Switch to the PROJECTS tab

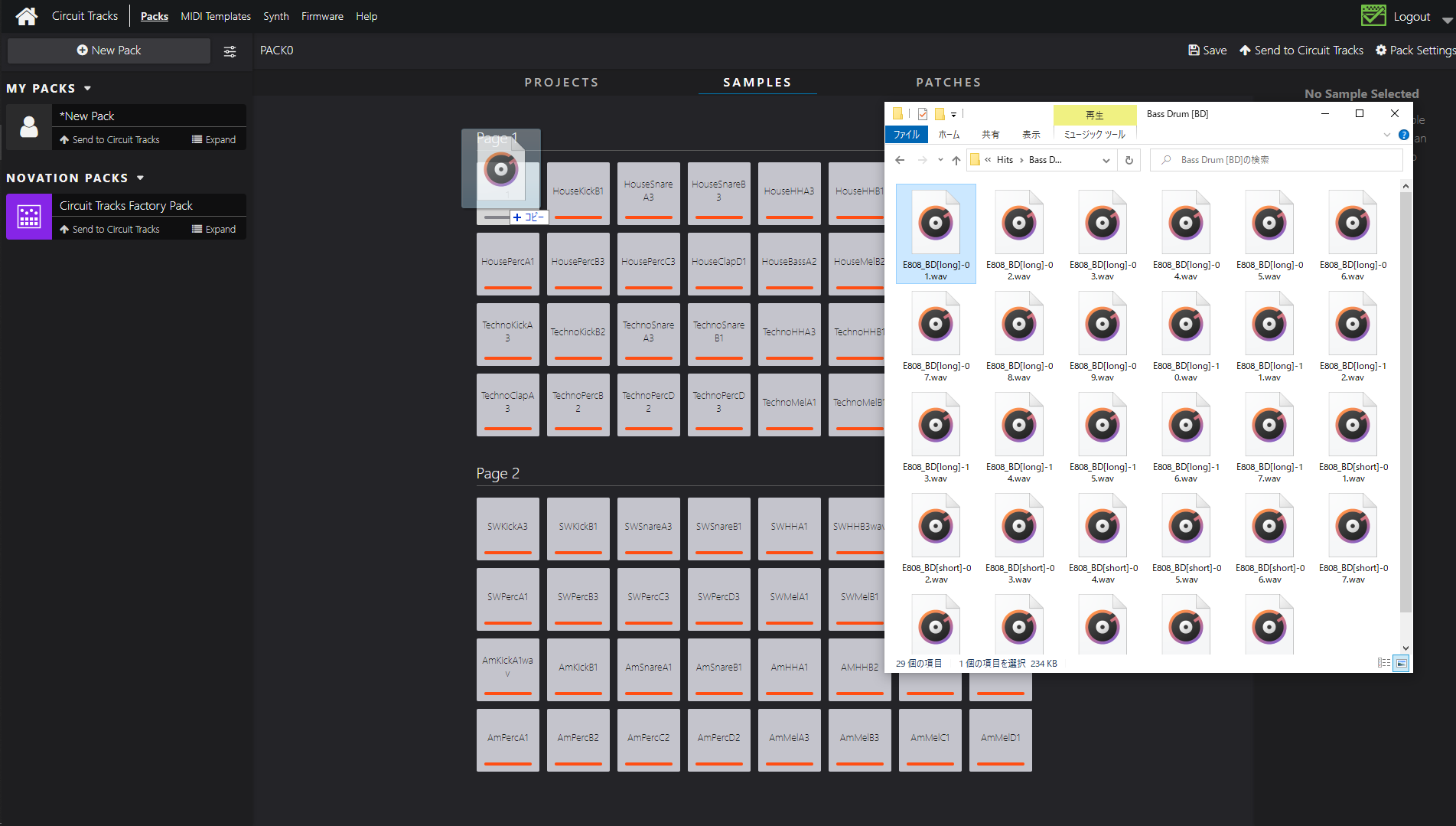pyautogui.click(x=562, y=82)
